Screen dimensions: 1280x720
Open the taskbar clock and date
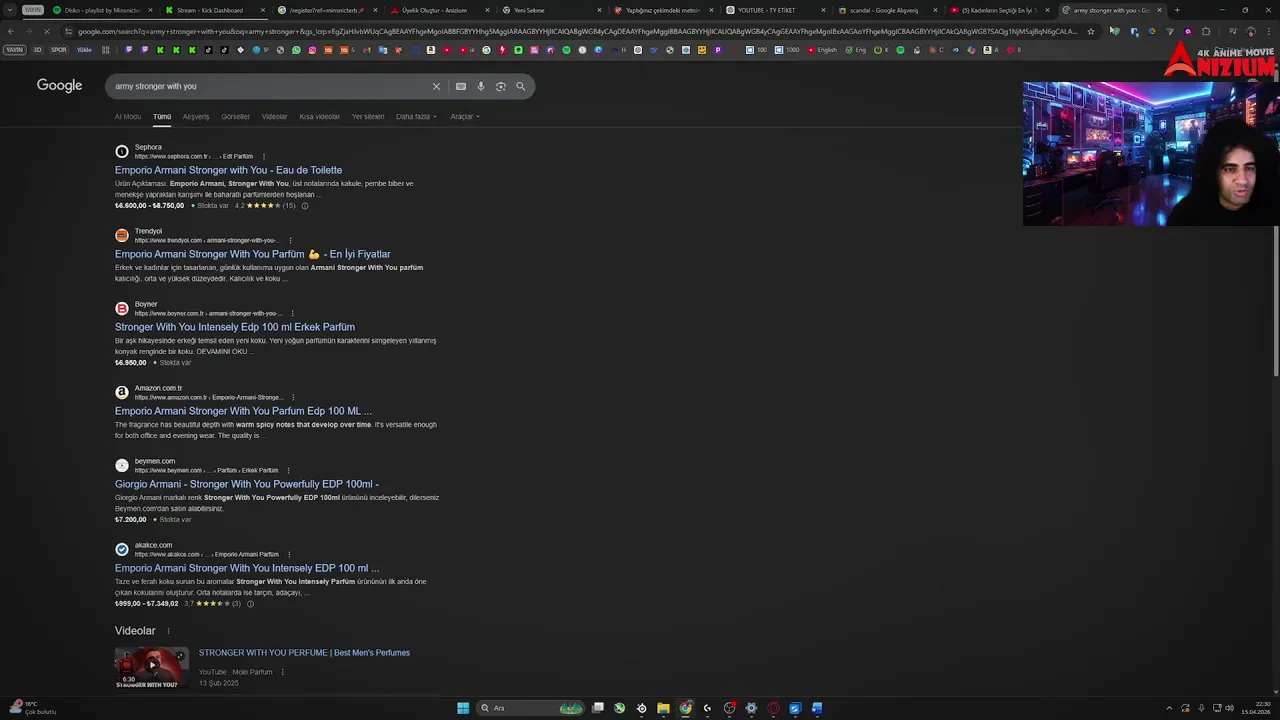point(1255,708)
